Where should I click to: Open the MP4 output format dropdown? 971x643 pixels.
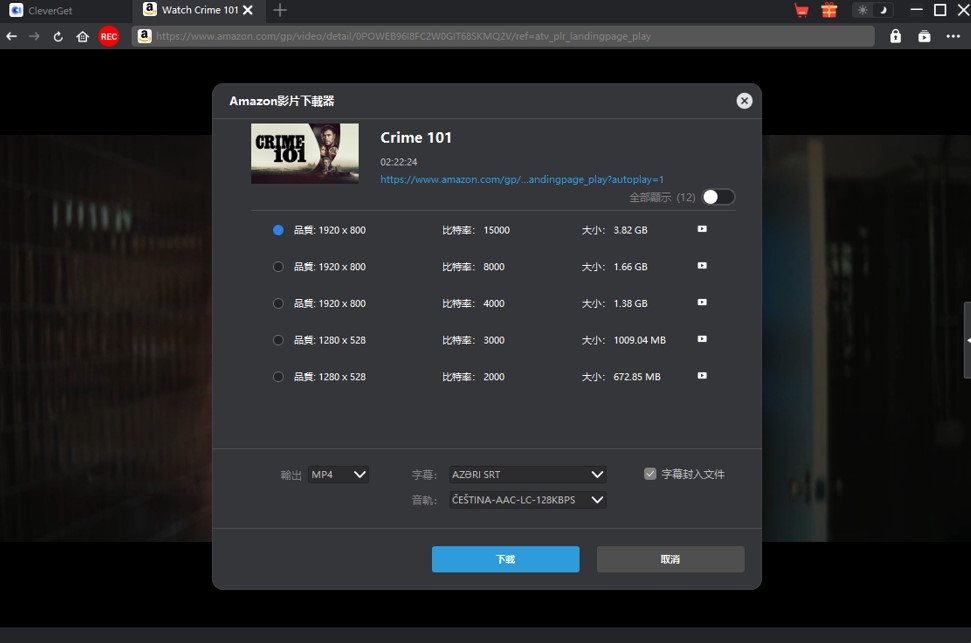[338, 475]
